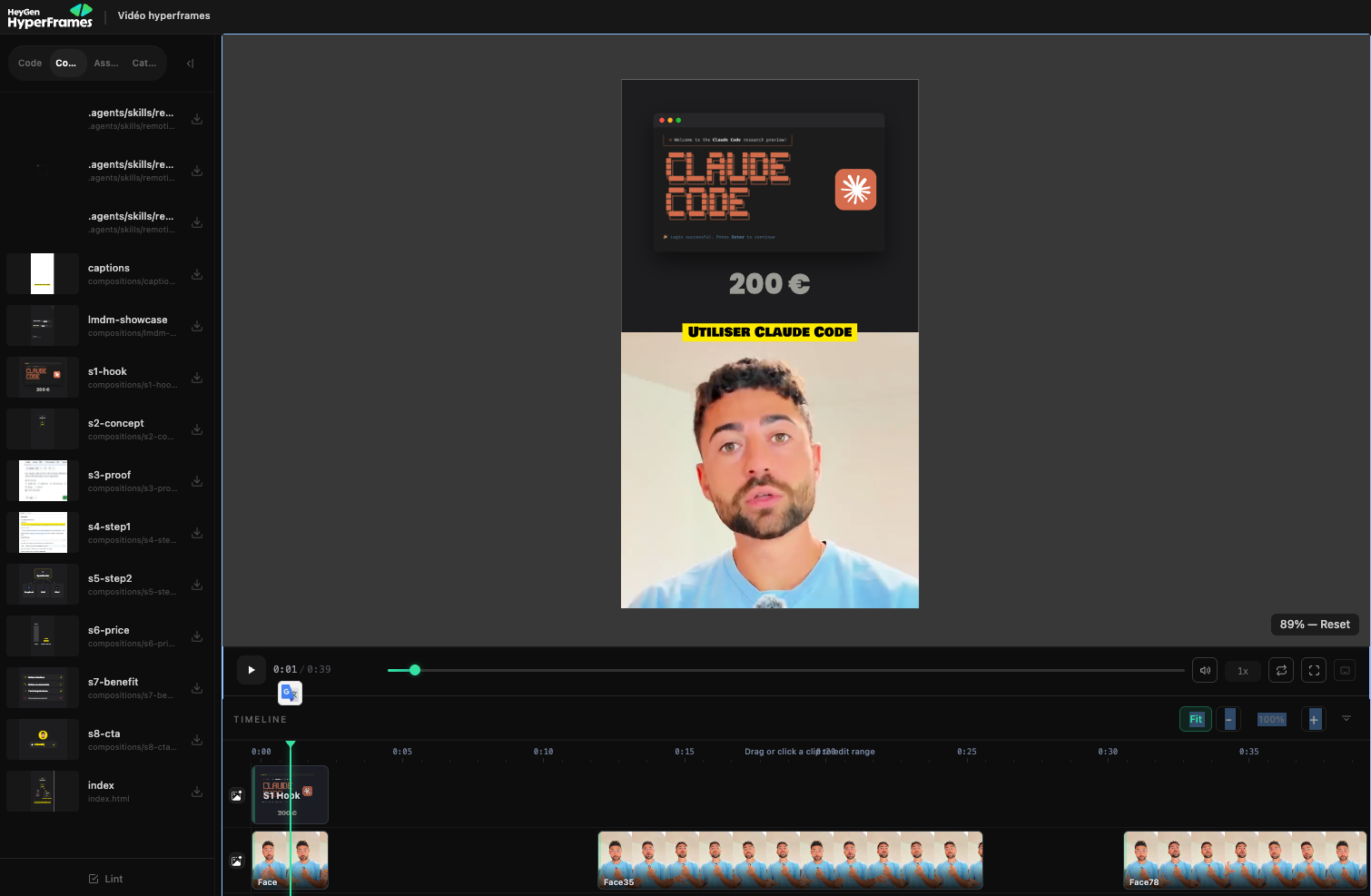
Task: Select the Face78 timeline clip
Action: point(1245,860)
